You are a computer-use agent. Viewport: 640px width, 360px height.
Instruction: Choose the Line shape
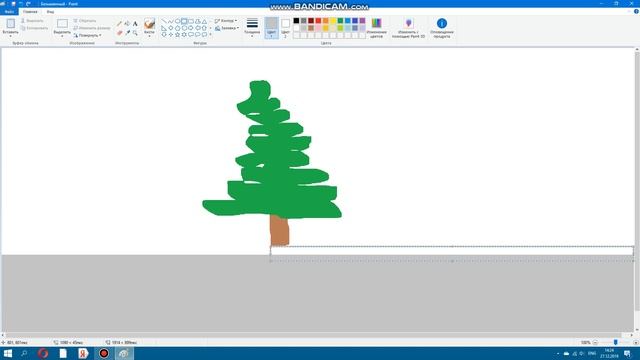coord(164,21)
